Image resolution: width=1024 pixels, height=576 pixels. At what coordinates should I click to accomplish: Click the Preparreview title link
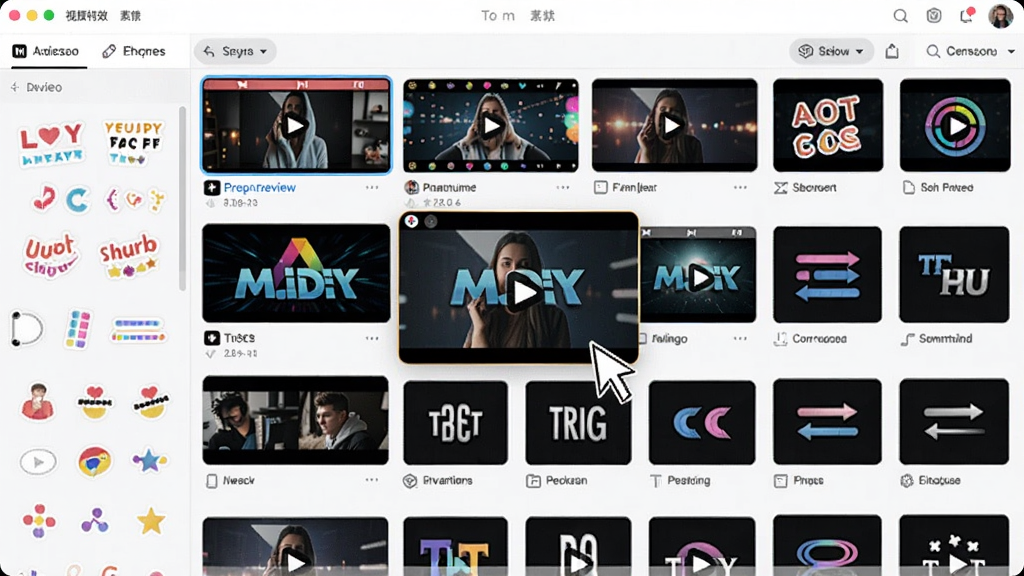259,187
